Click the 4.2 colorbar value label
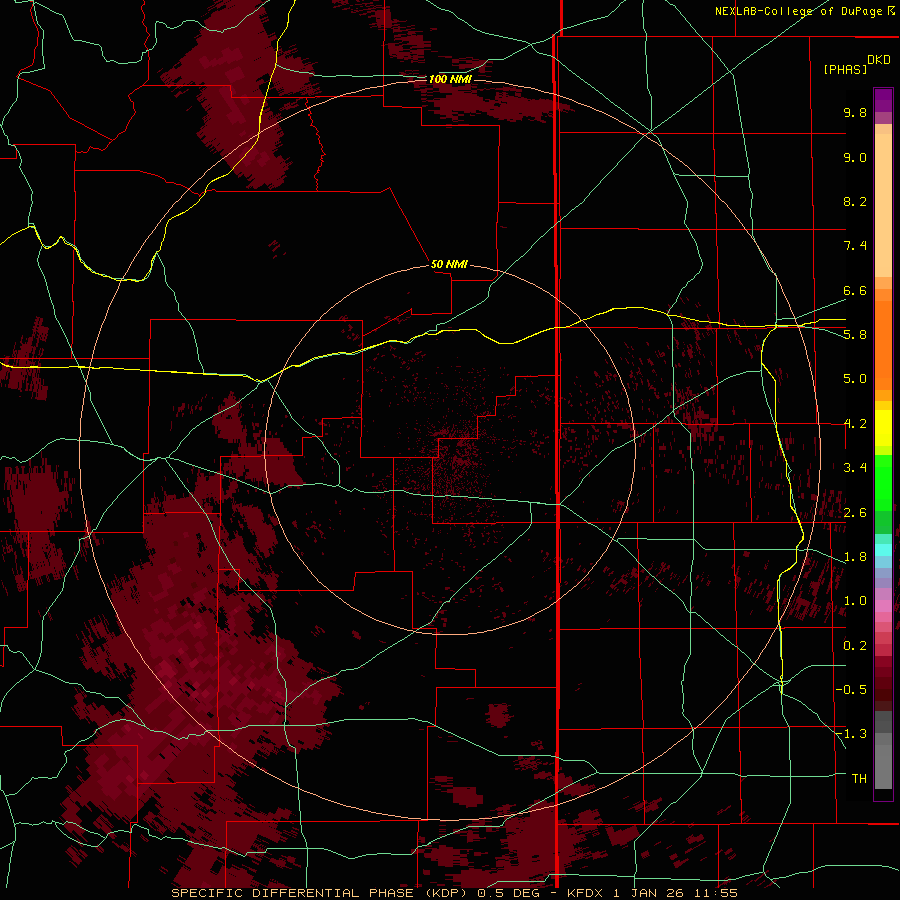This screenshot has width=900, height=900. click(855, 424)
